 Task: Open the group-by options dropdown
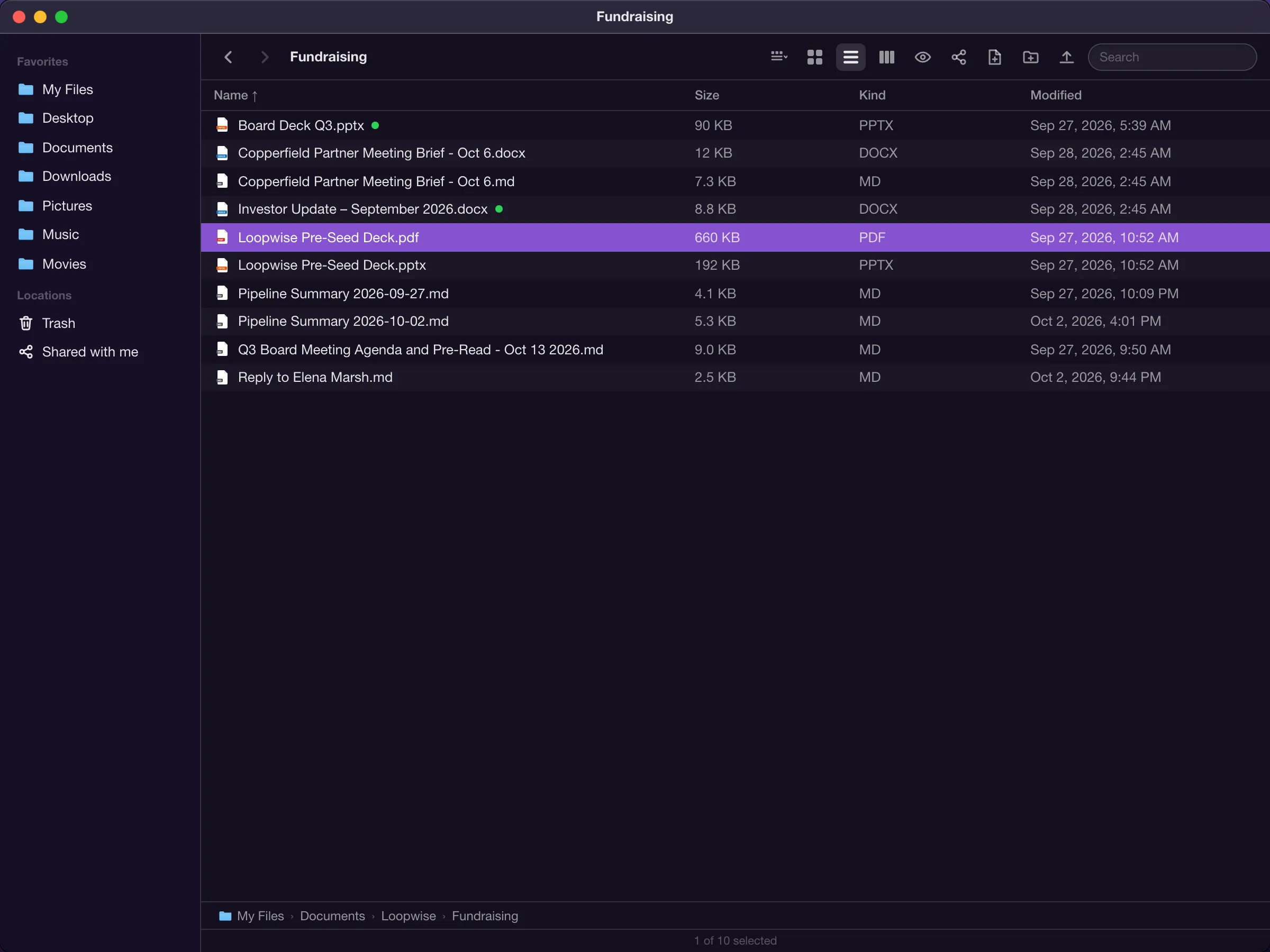click(x=778, y=57)
